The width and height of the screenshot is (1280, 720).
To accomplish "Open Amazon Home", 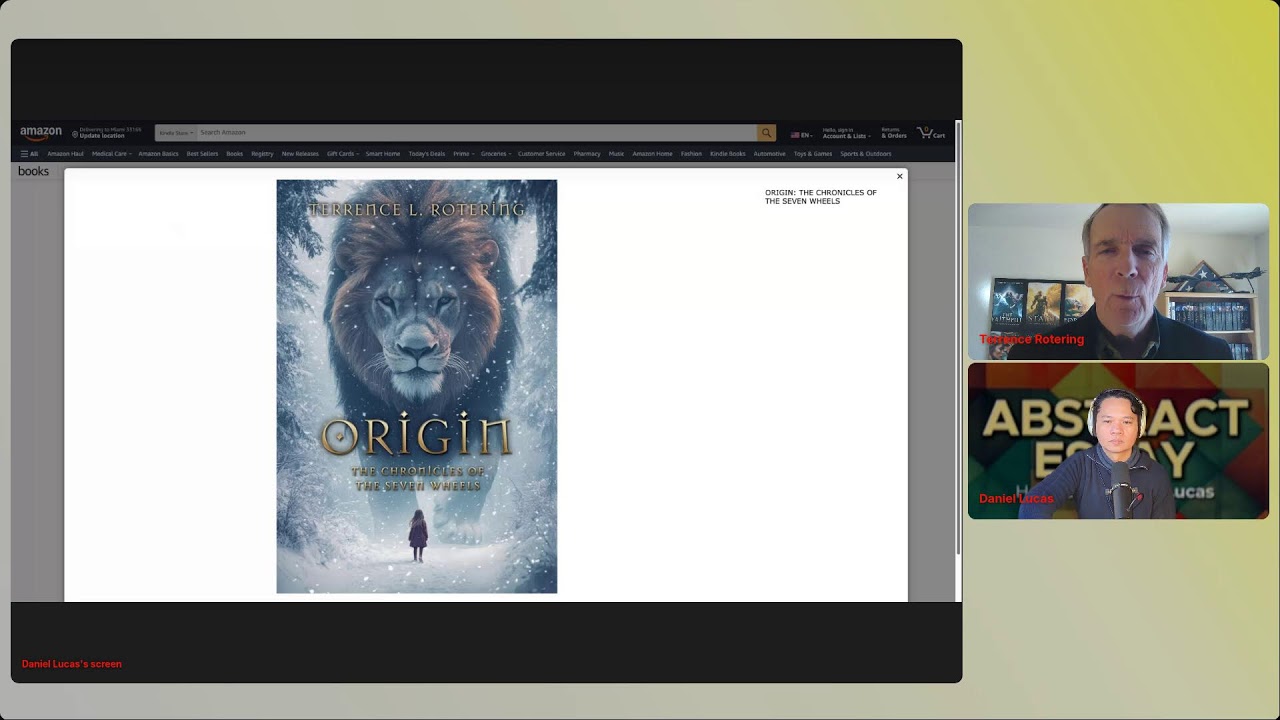I will click(x=652, y=154).
